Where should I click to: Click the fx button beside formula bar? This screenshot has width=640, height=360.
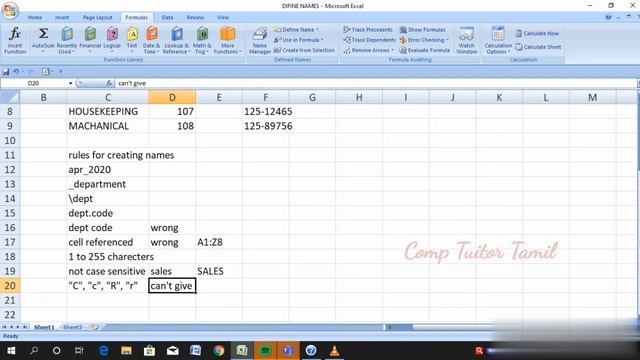click(109, 83)
